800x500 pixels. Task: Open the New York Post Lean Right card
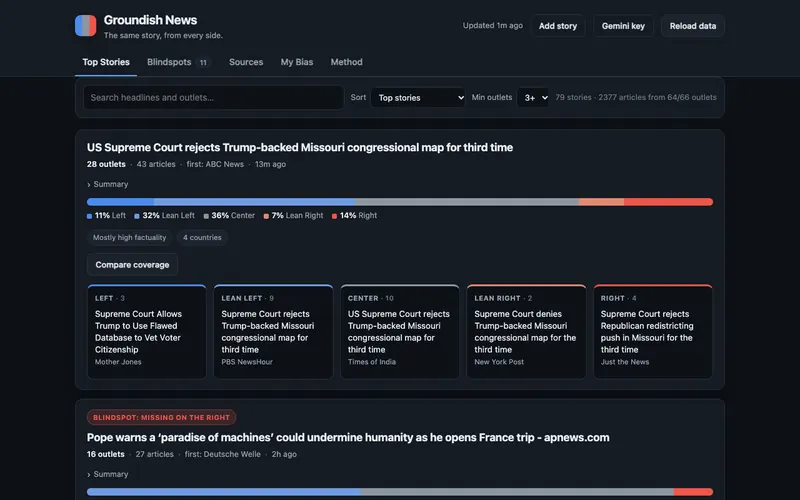point(526,332)
